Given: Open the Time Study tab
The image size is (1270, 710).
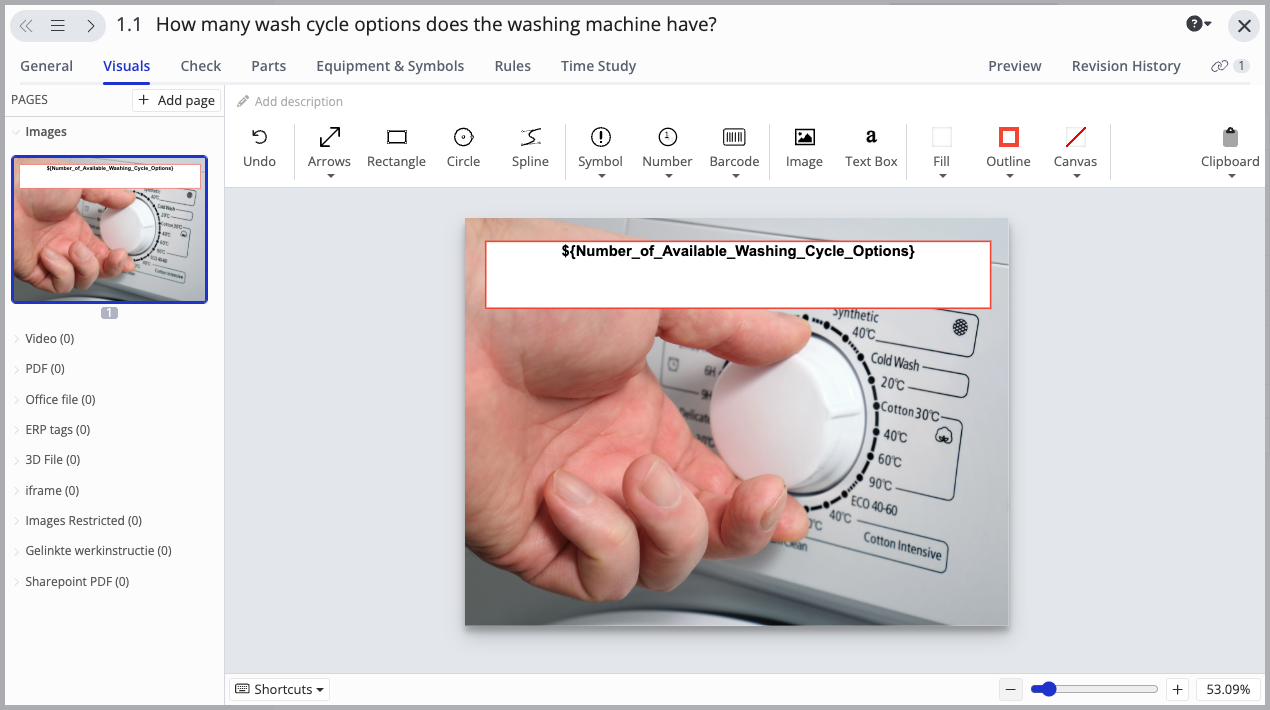Looking at the screenshot, I should click(x=598, y=66).
